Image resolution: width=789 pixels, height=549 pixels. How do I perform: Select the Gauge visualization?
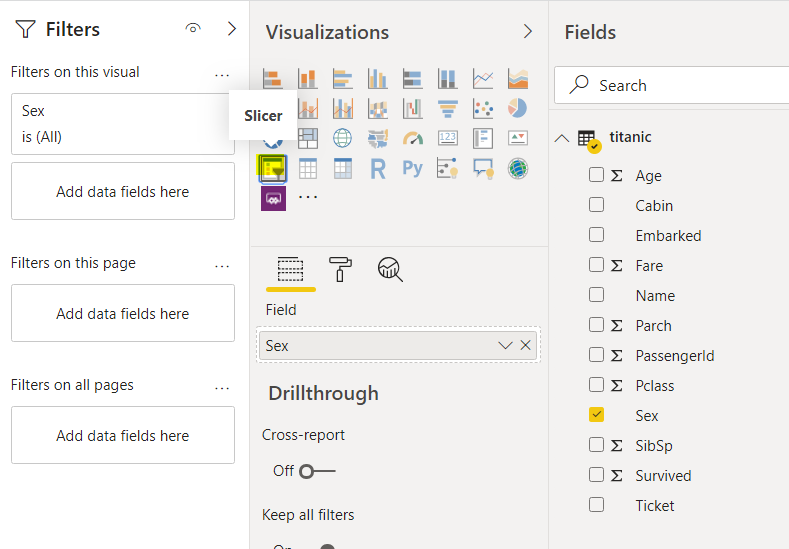(412, 138)
